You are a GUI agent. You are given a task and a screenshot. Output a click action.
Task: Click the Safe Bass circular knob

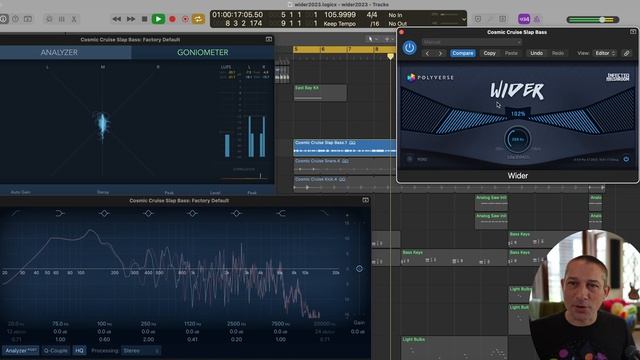[x=518, y=139]
